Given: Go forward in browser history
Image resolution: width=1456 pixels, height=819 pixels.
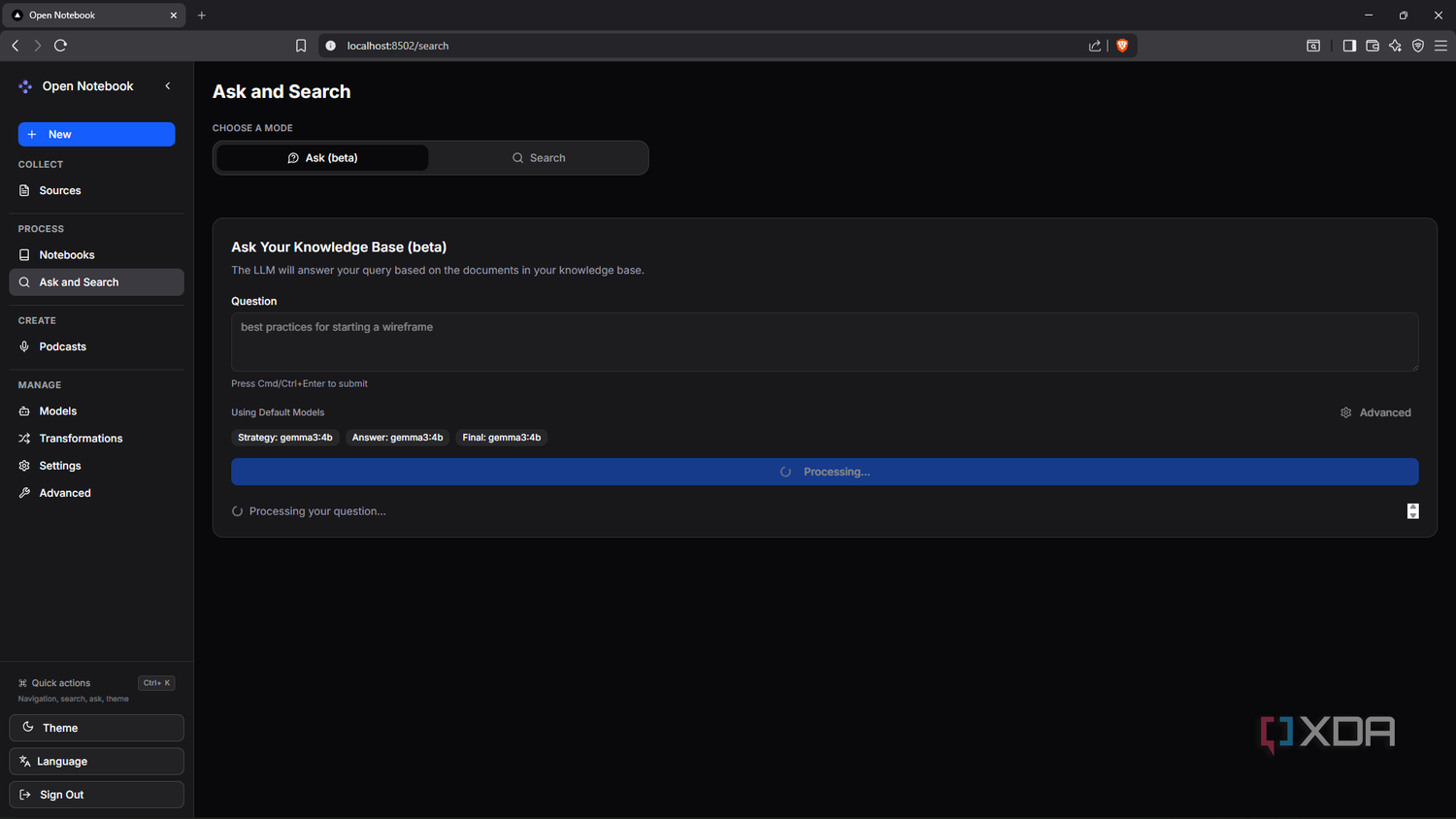Looking at the screenshot, I should click(x=38, y=46).
